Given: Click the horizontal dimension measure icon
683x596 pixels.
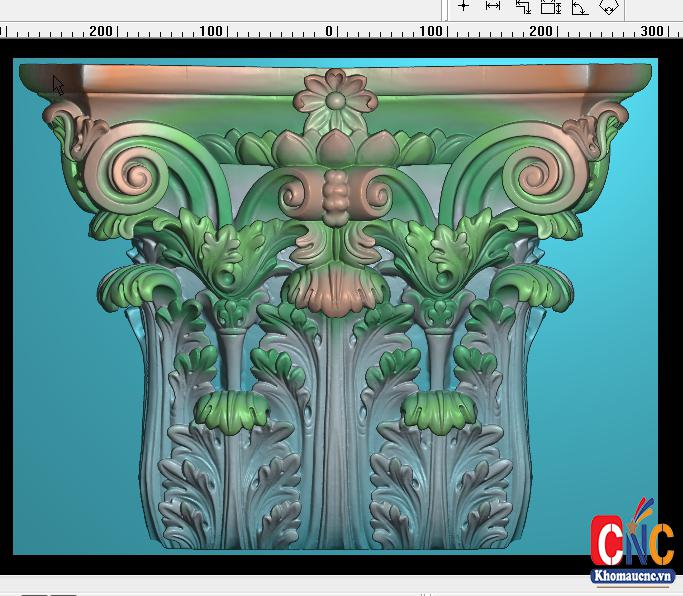Looking at the screenshot, I should (493, 6).
